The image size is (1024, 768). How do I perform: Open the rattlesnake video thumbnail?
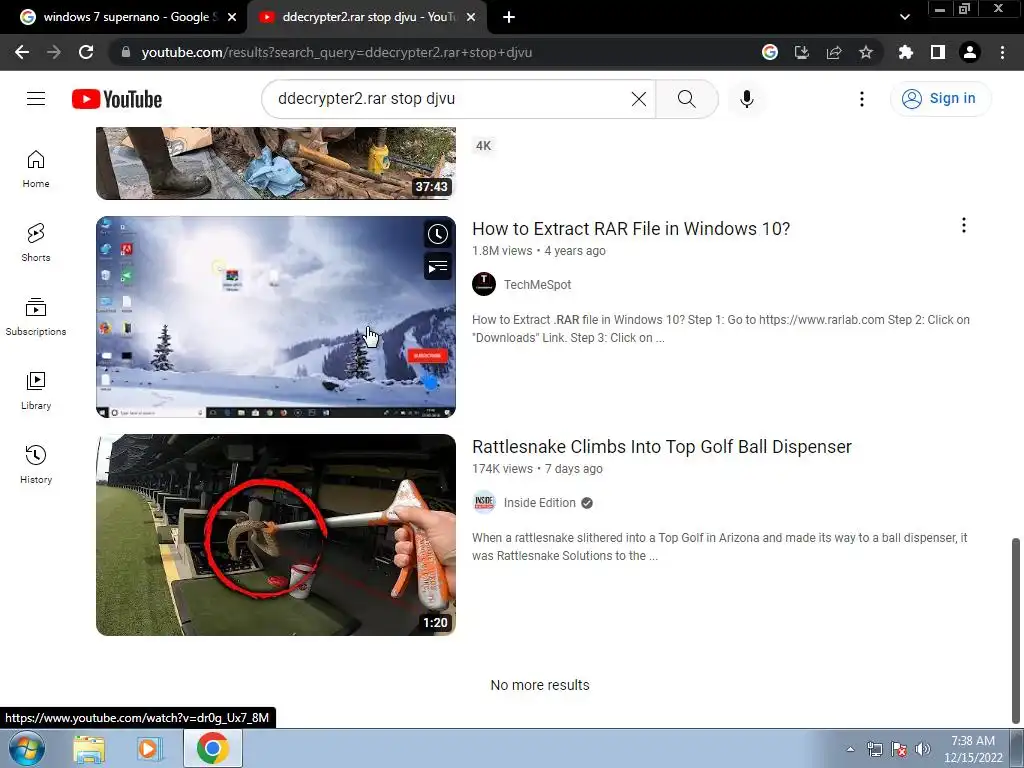(x=276, y=535)
